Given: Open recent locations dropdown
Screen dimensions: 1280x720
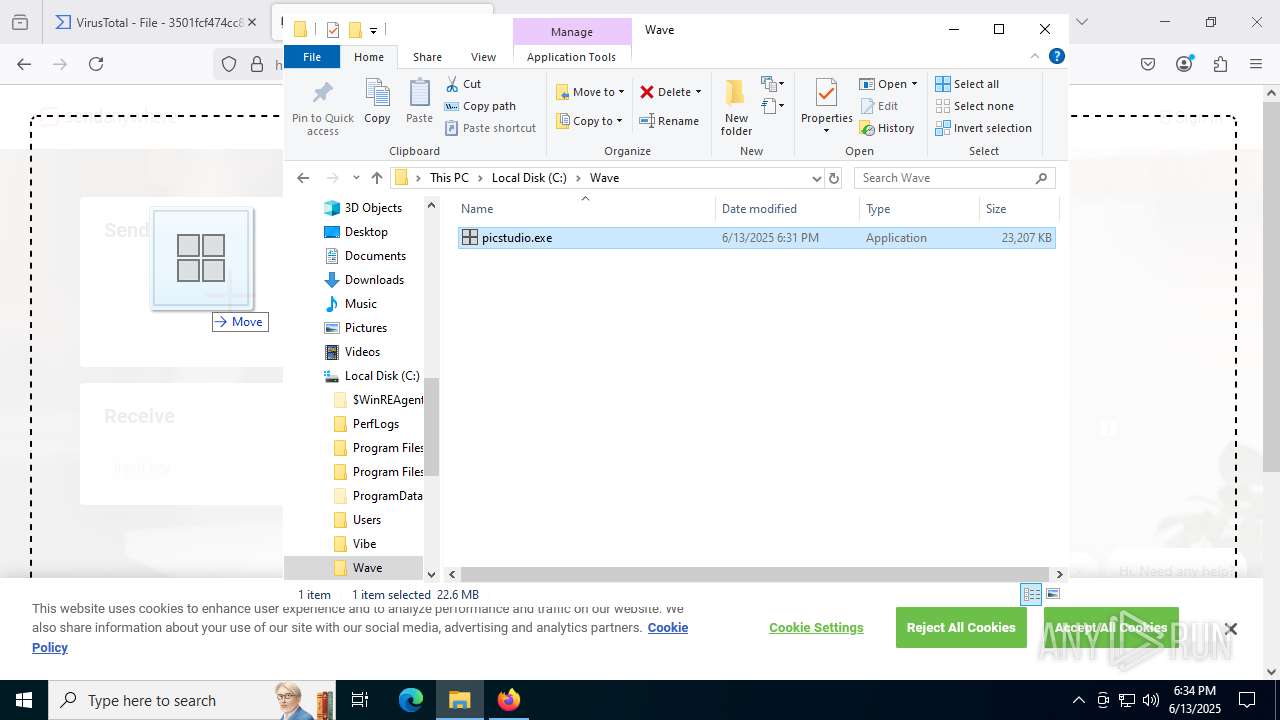Looking at the screenshot, I should (x=356, y=178).
